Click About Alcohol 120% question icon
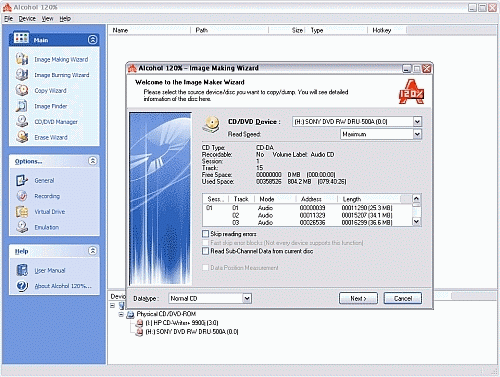The width and height of the screenshot is (500, 377). click(22, 286)
